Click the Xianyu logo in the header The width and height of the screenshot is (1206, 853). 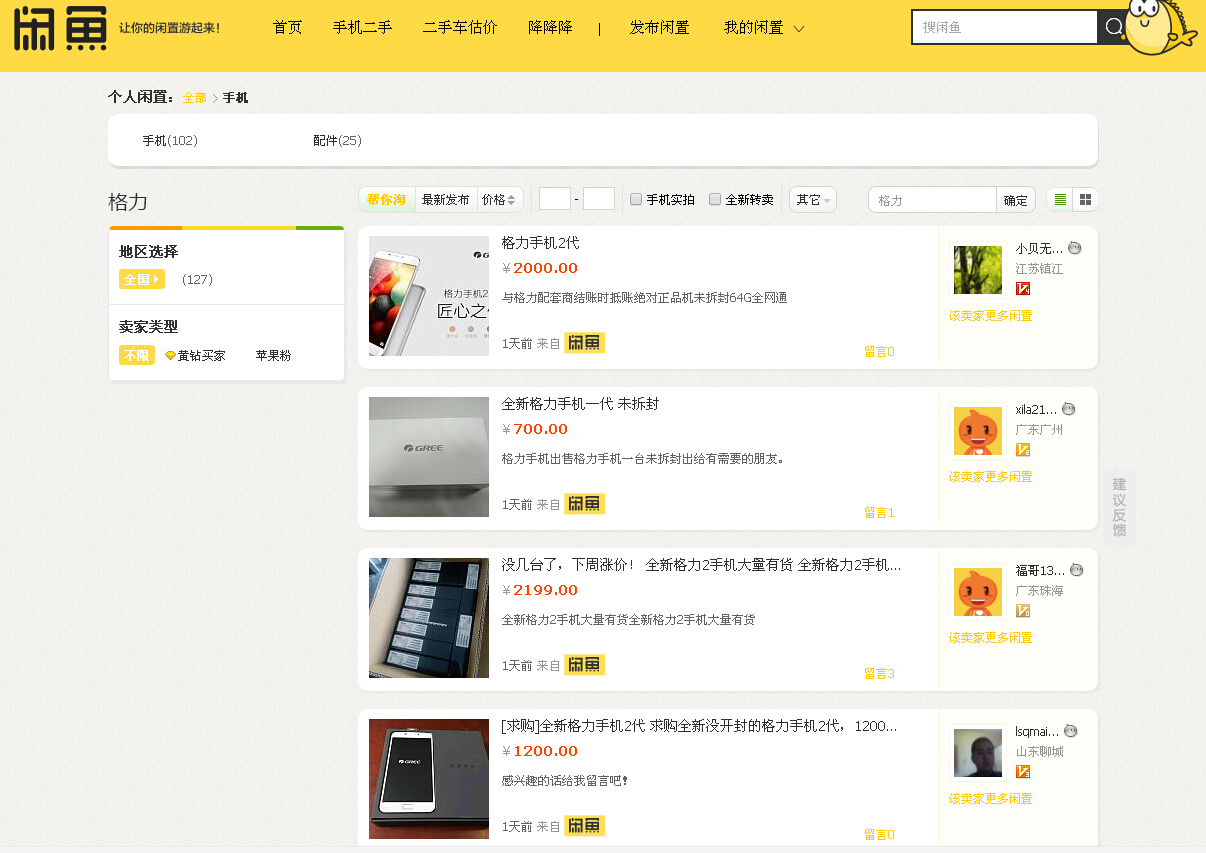tap(60, 28)
